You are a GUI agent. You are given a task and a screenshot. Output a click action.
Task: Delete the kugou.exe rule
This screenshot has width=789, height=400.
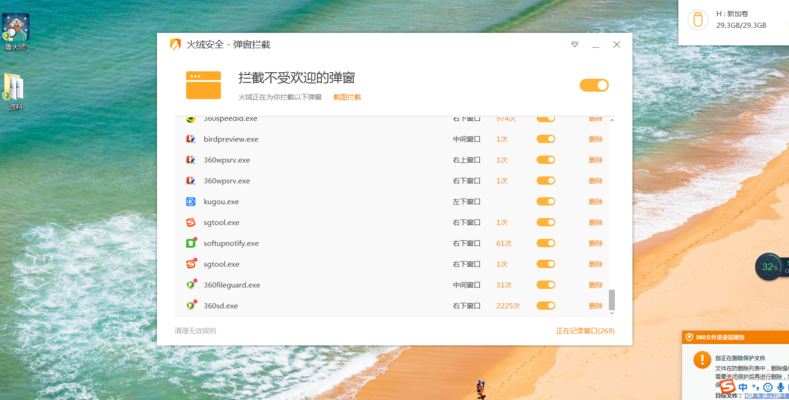596,201
